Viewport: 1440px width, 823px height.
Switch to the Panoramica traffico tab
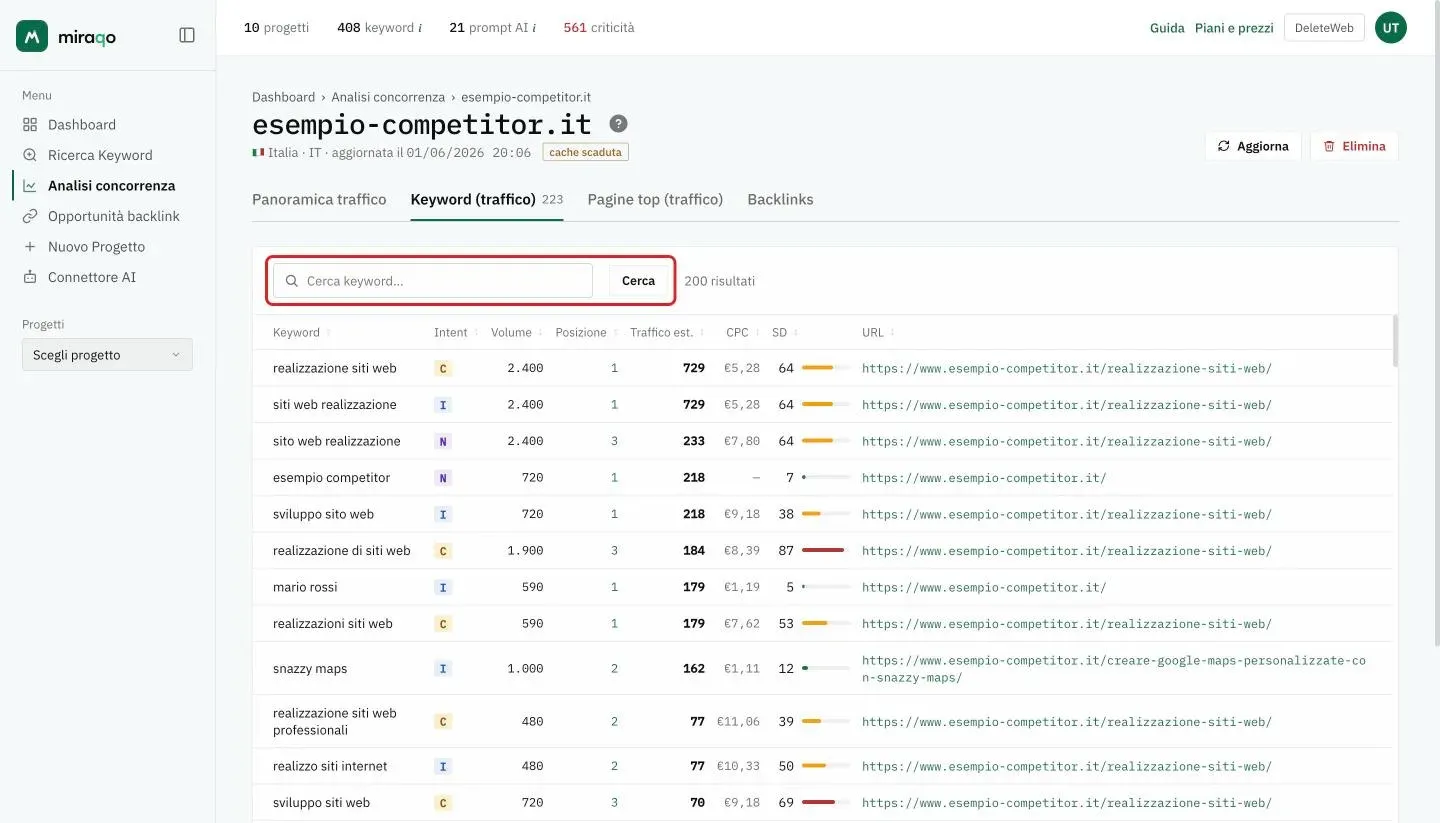[319, 199]
